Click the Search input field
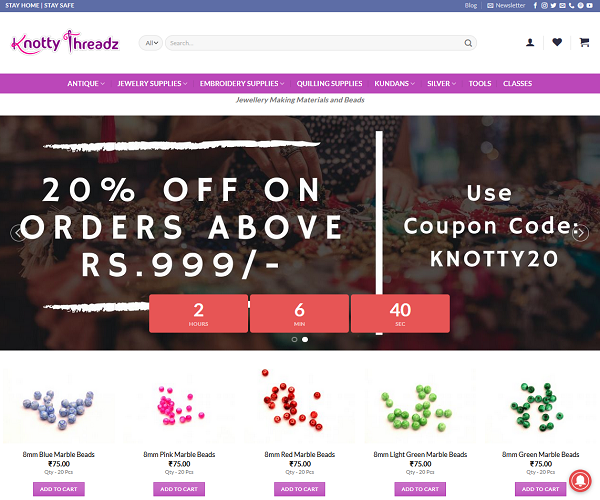 [315, 43]
